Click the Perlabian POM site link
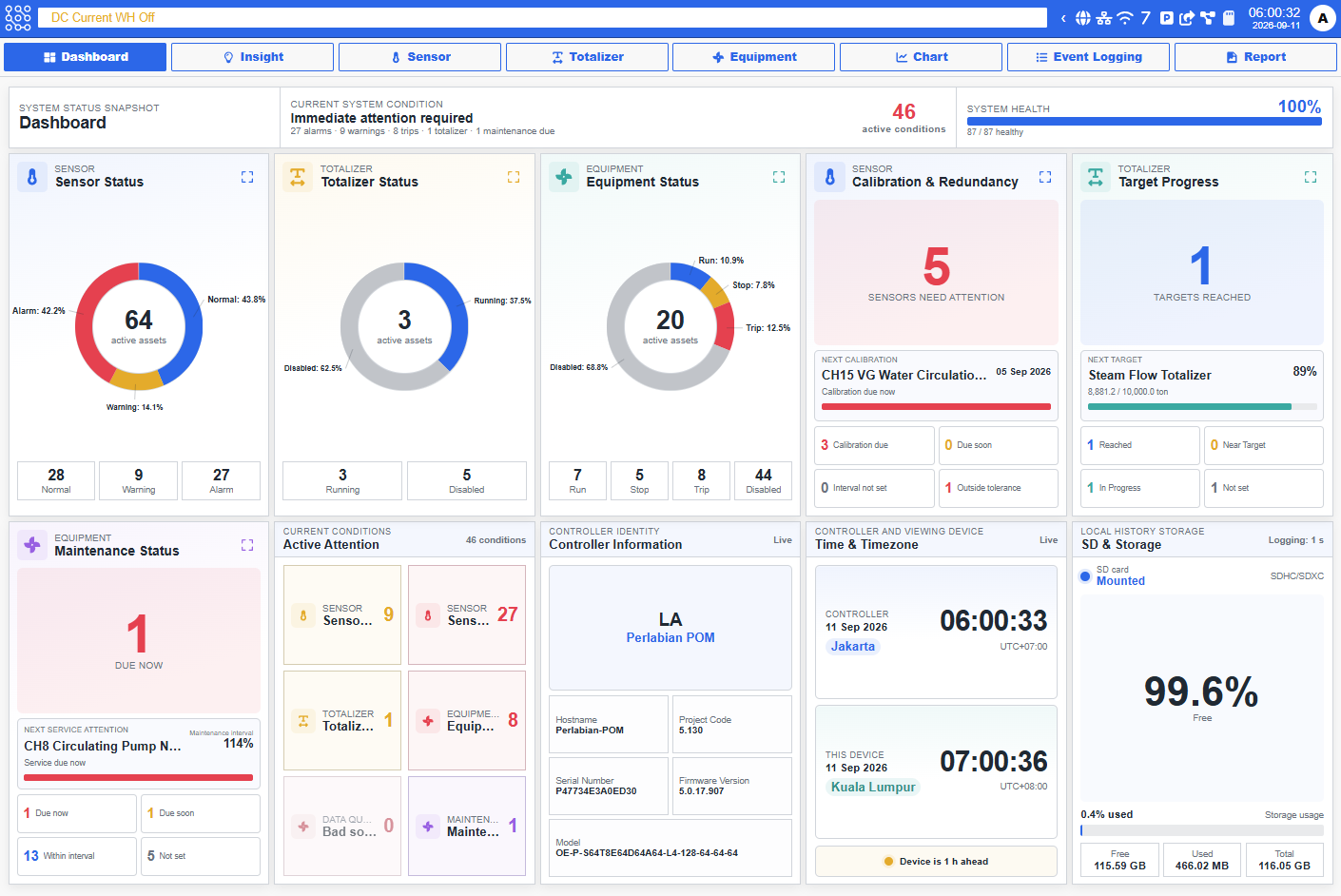The height and width of the screenshot is (896, 1341). tap(670, 637)
